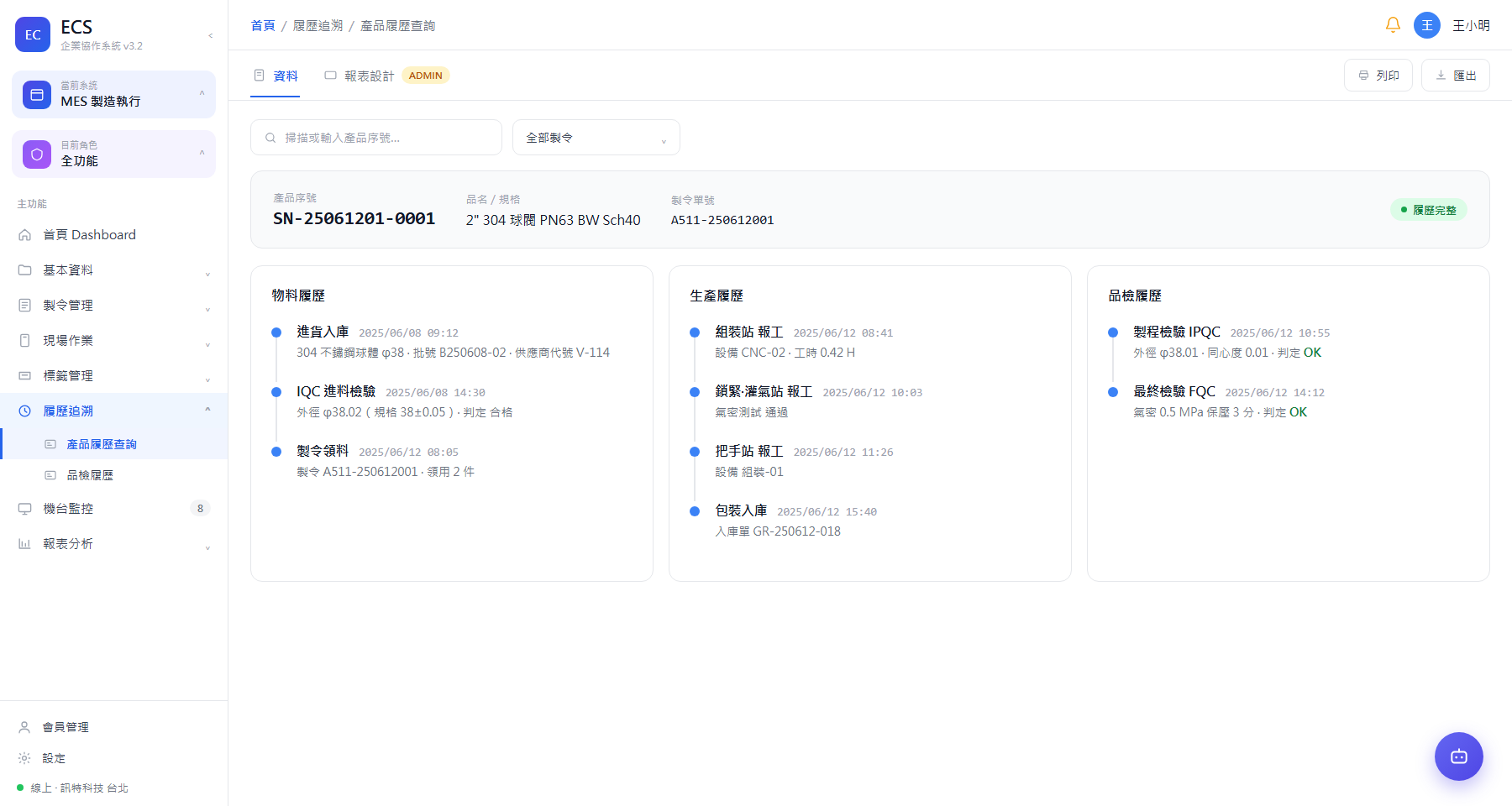Open the user avatar 王 icon
1512x806 pixels.
click(x=1427, y=25)
